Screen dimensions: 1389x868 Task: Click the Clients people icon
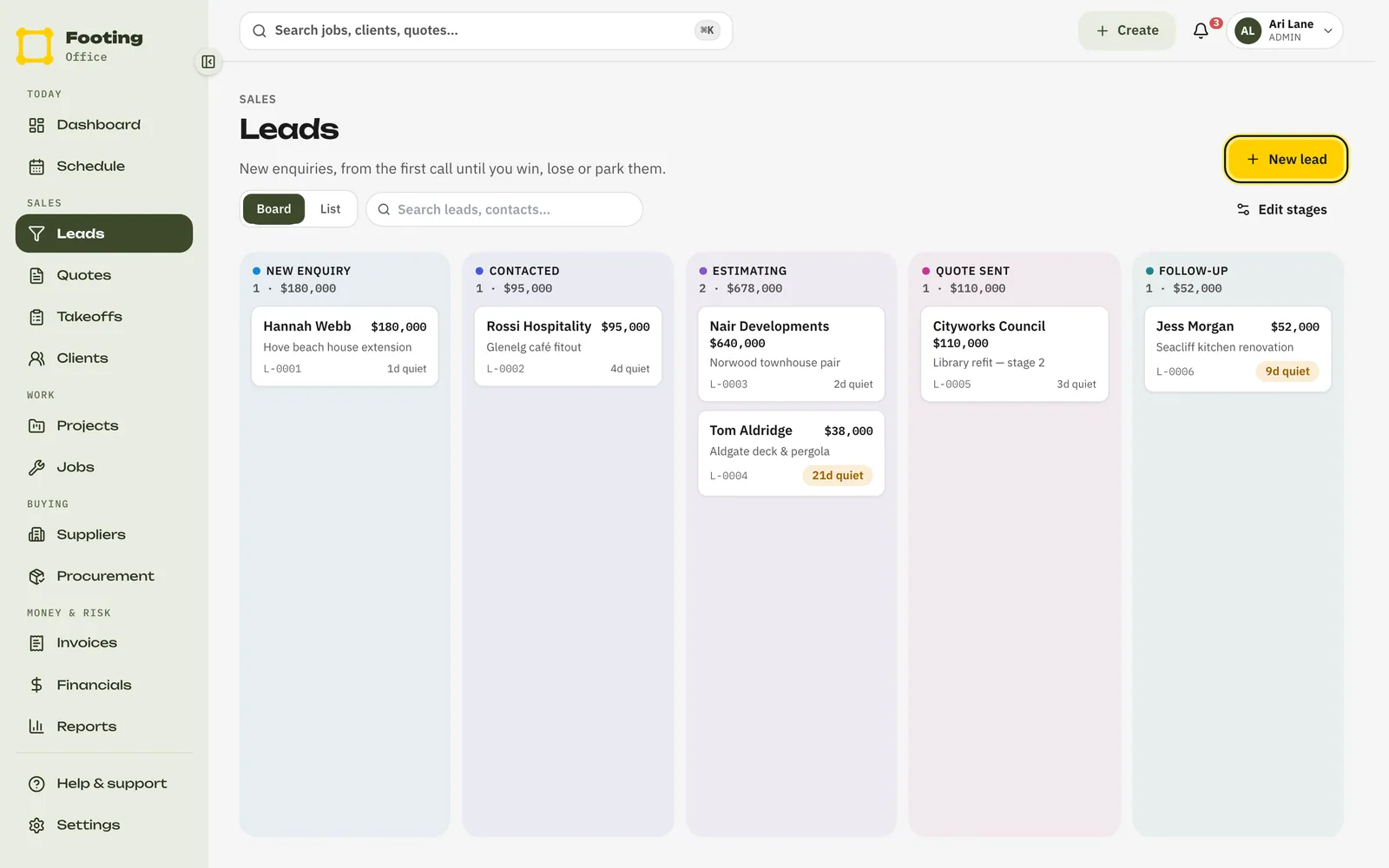tap(36, 358)
